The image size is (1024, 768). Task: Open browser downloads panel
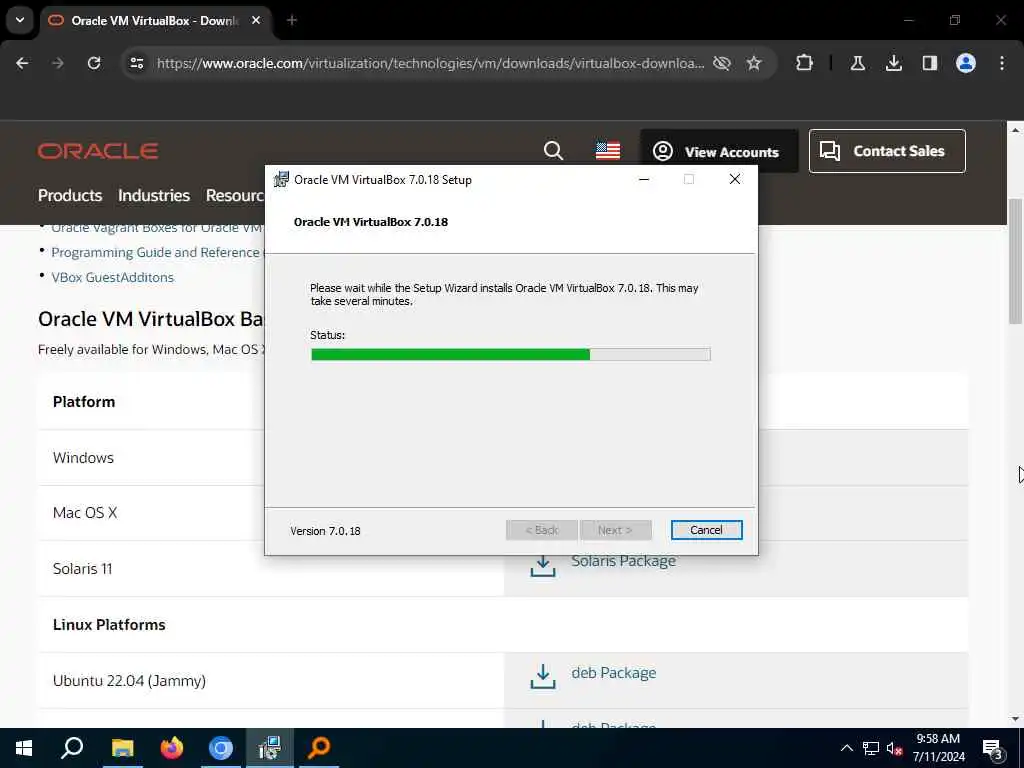[893, 63]
